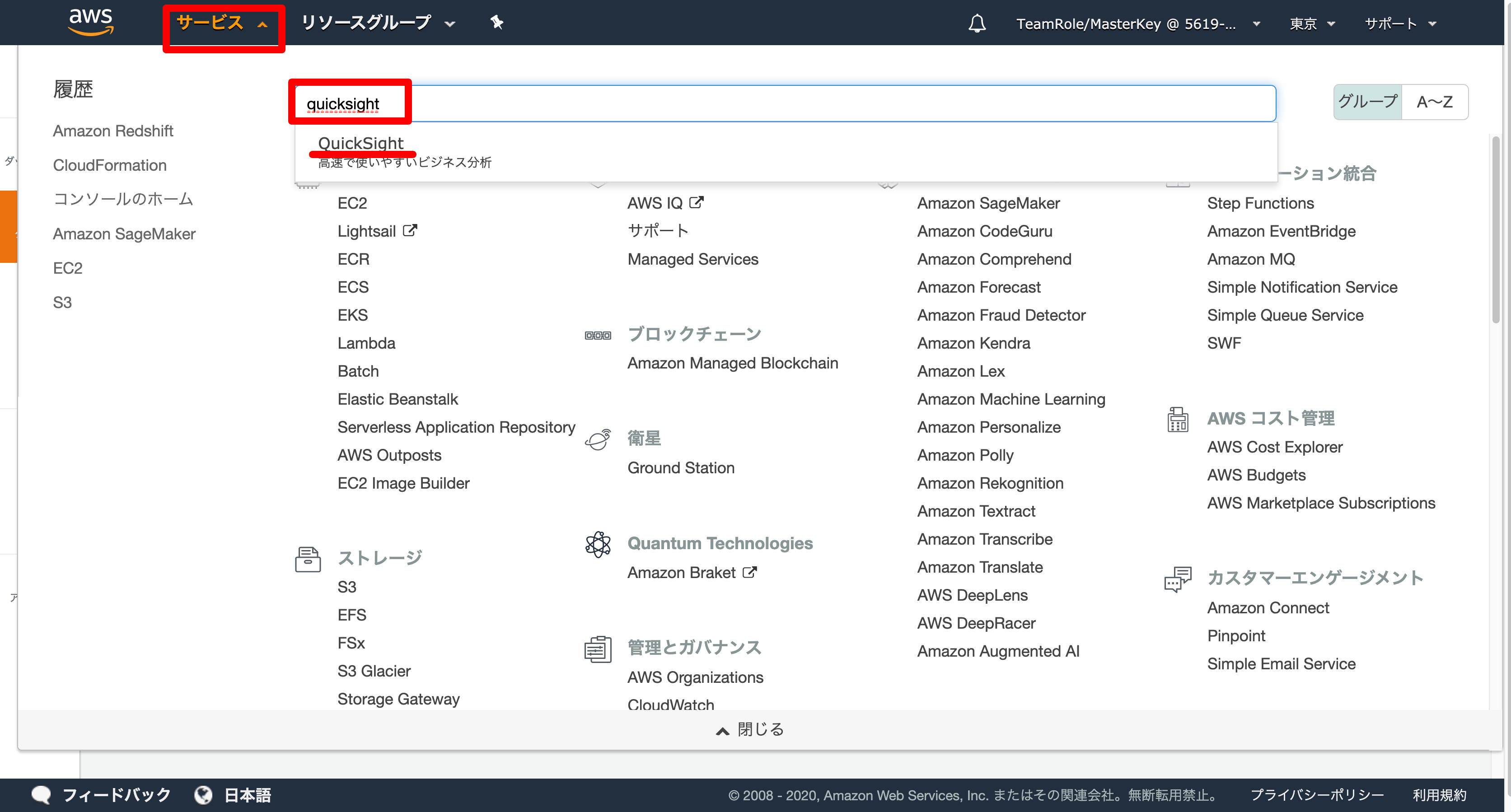Image resolution: width=1511 pixels, height=812 pixels.
Task: Collapse the サービス menu
Action: click(x=222, y=23)
